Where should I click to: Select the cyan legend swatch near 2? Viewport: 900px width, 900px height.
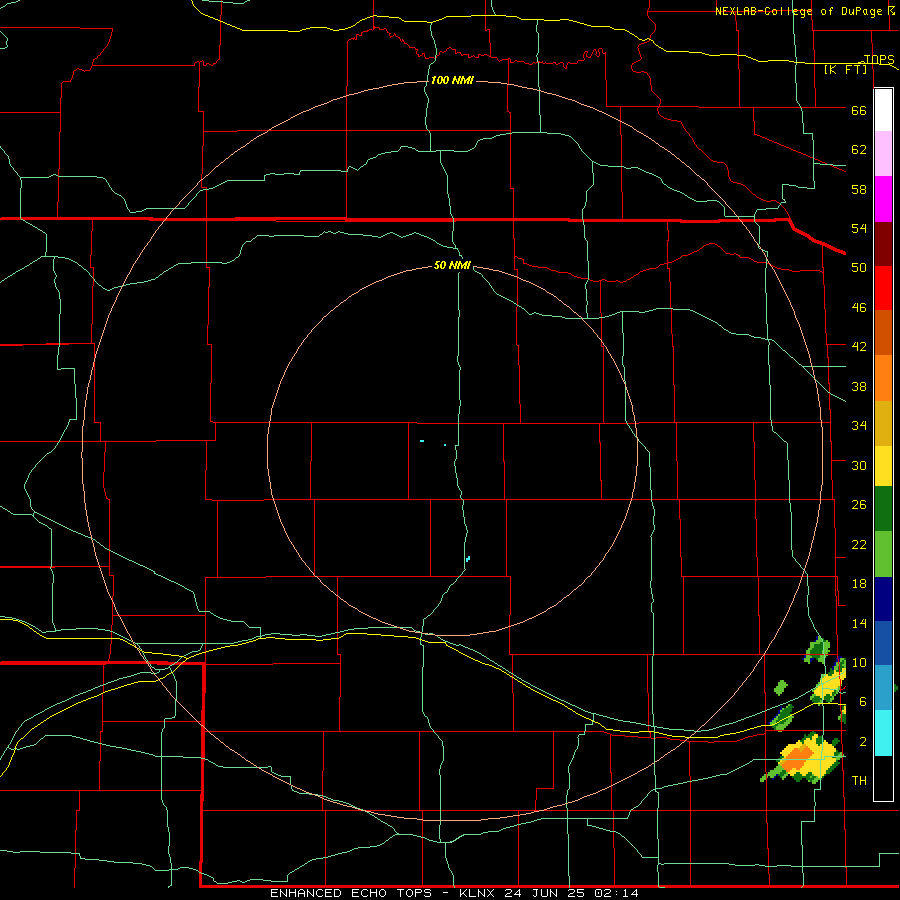click(883, 733)
